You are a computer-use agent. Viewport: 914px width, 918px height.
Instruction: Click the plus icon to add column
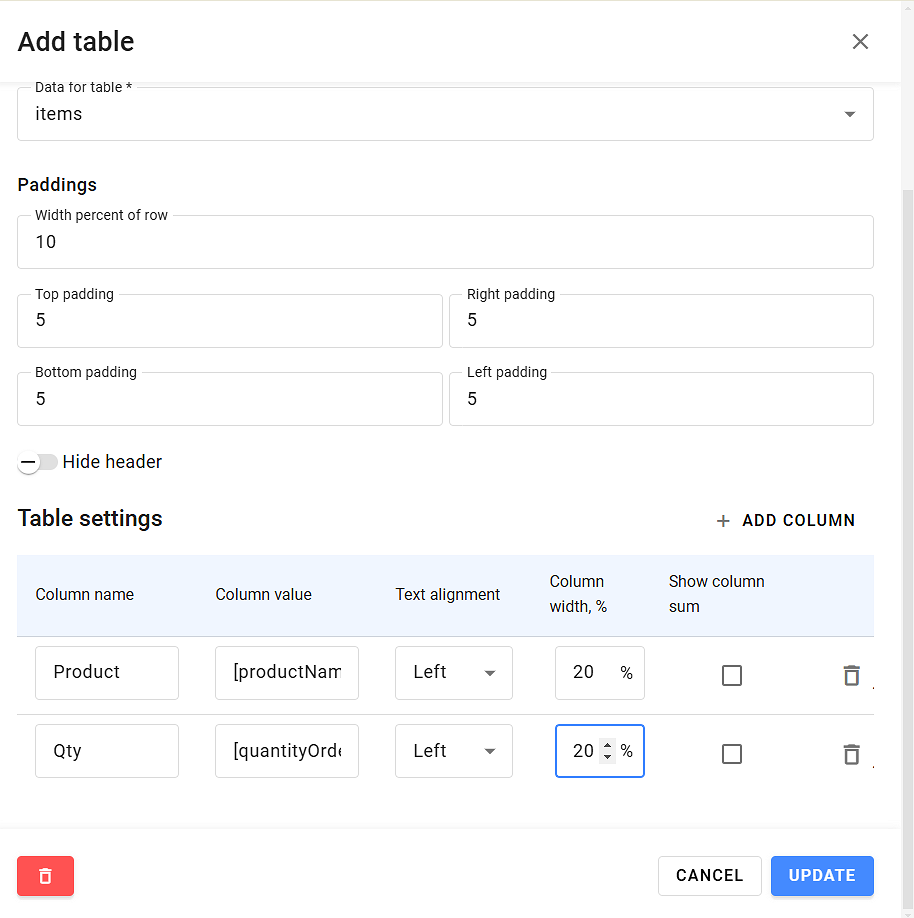pyautogui.click(x=723, y=521)
